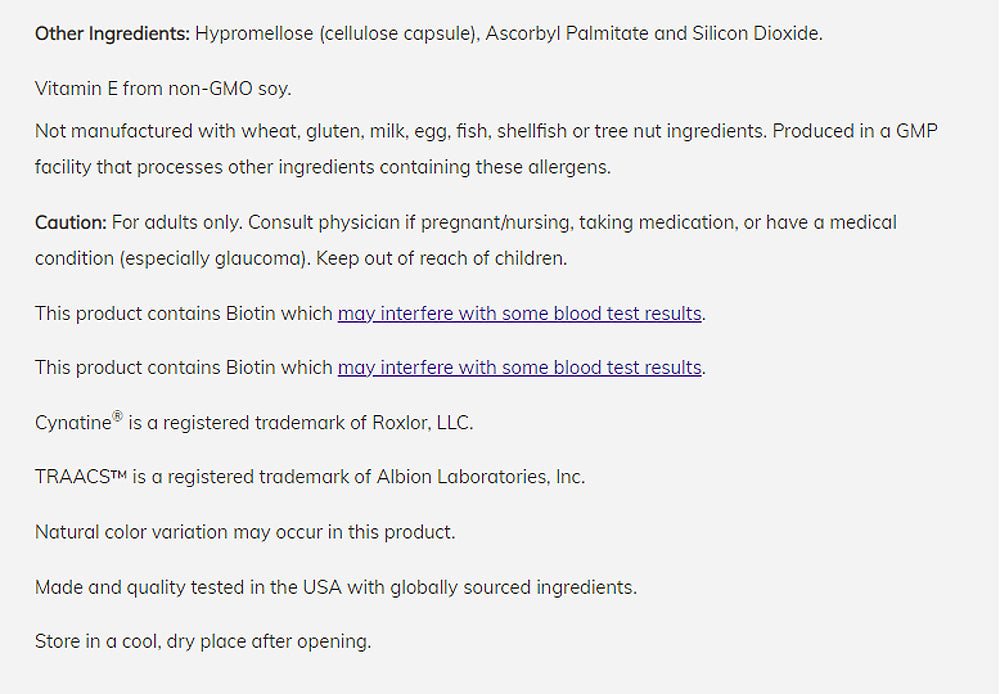
Task: Click the 'Albion Laboratories, Inc.' text
Action: coord(480,477)
